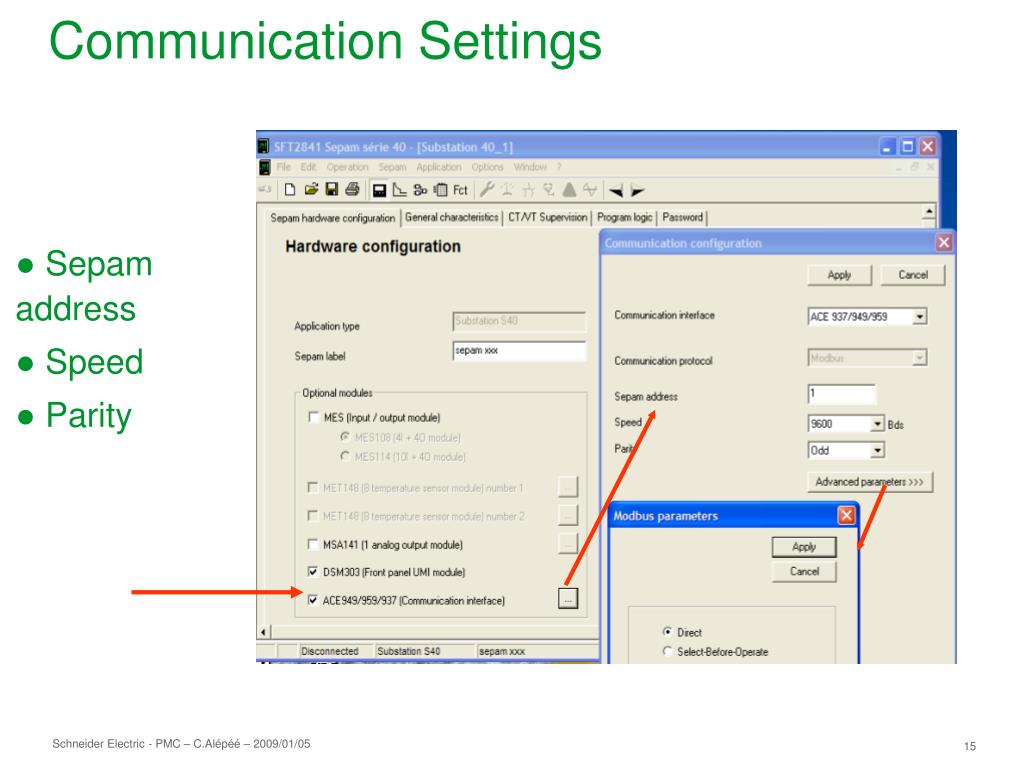
Task: Click the program logic toolbar icon
Action: tap(421, 190)
